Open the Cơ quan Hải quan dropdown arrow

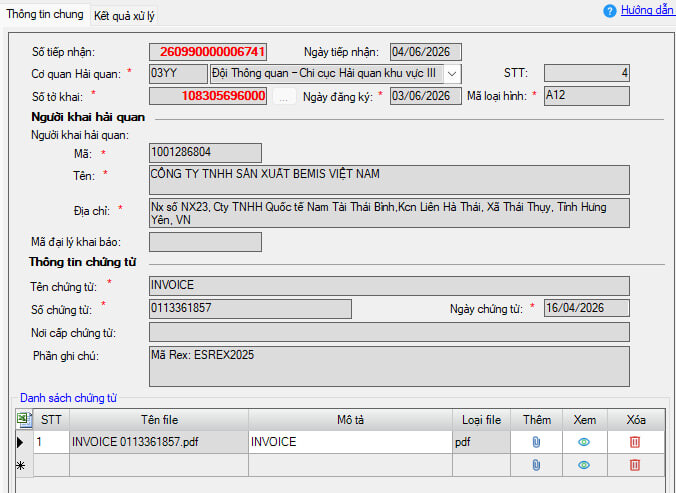pyautogui.click(x=452, y=74)
